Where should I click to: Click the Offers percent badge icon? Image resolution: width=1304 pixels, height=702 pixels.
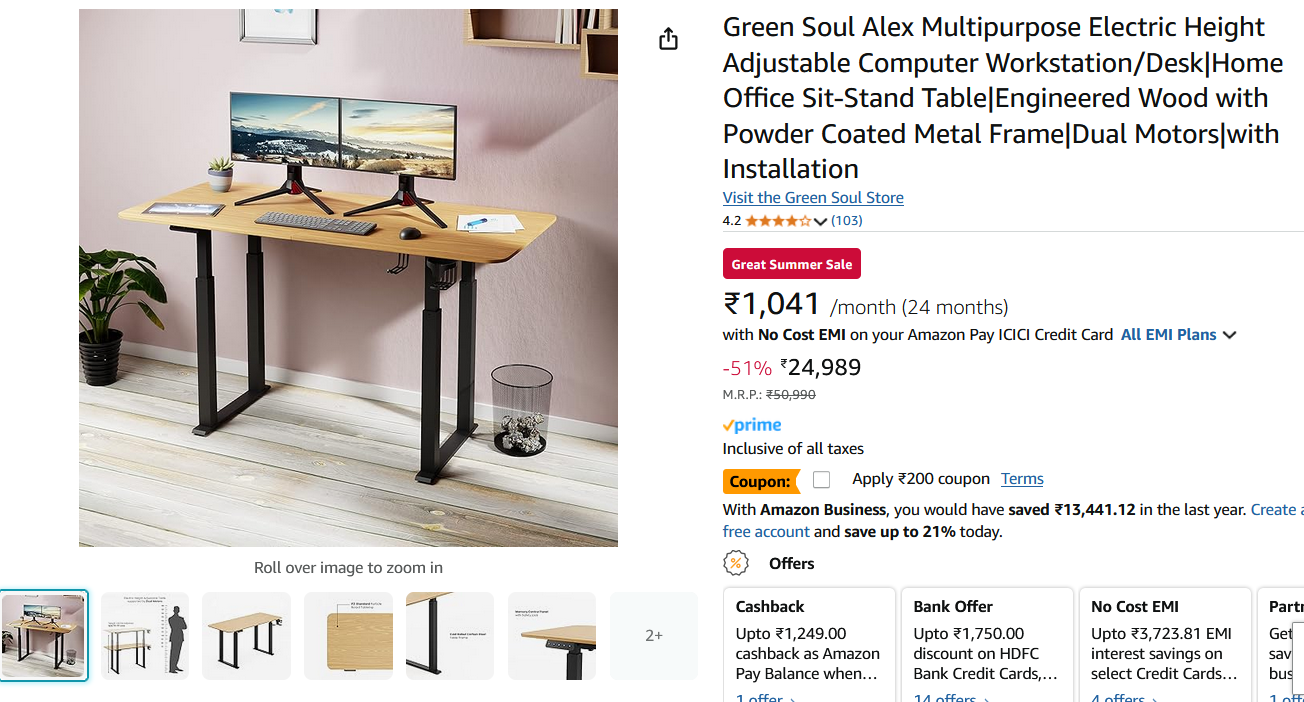tap(736, 563)
